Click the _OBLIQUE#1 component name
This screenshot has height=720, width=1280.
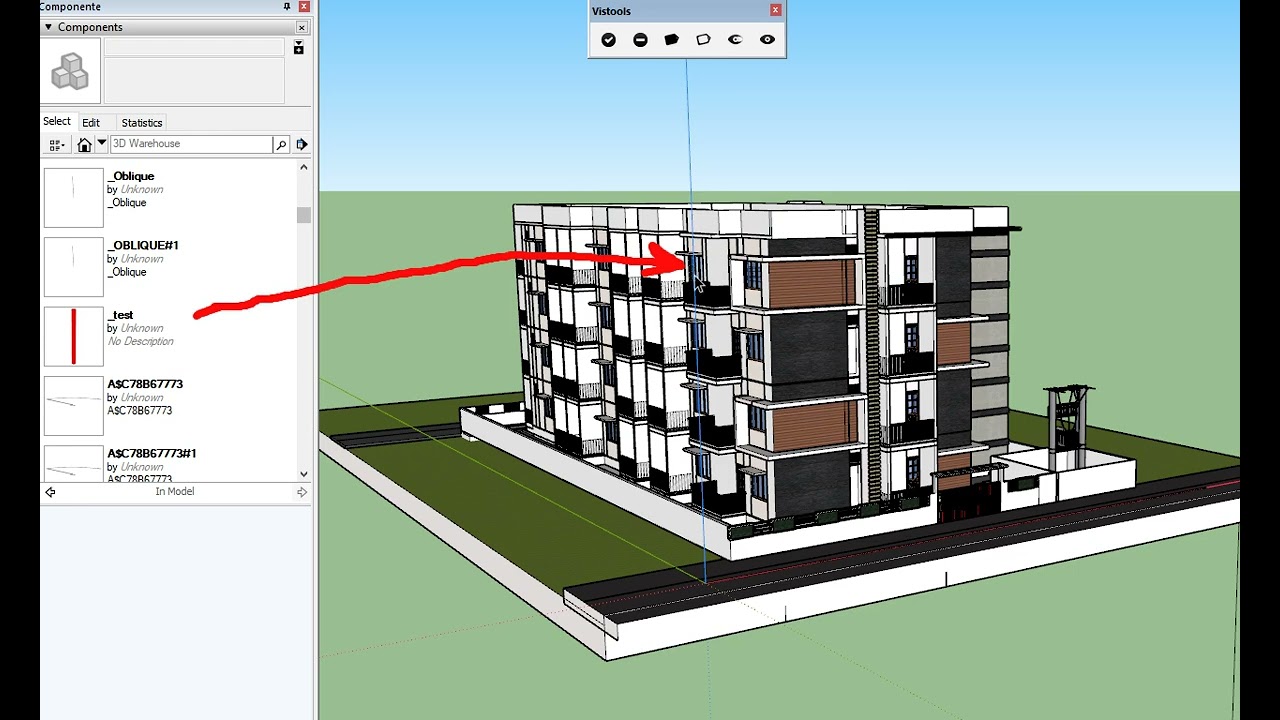click(x=143, y=245)
